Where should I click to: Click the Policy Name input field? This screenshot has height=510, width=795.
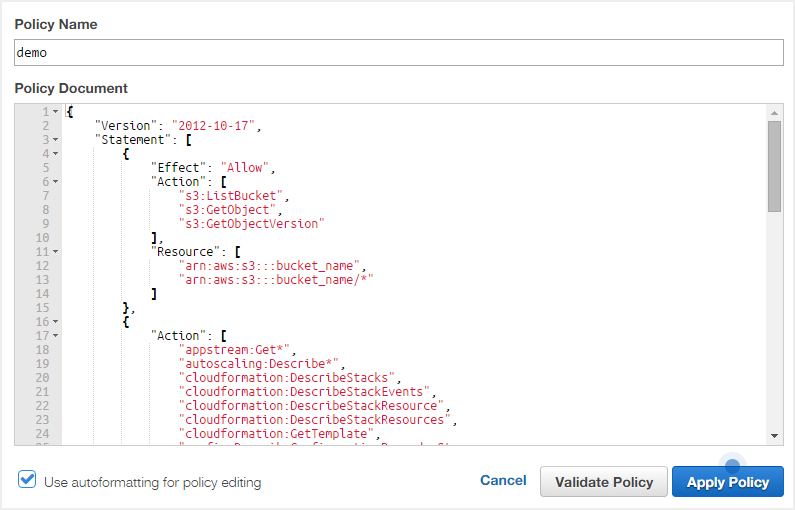398,53
